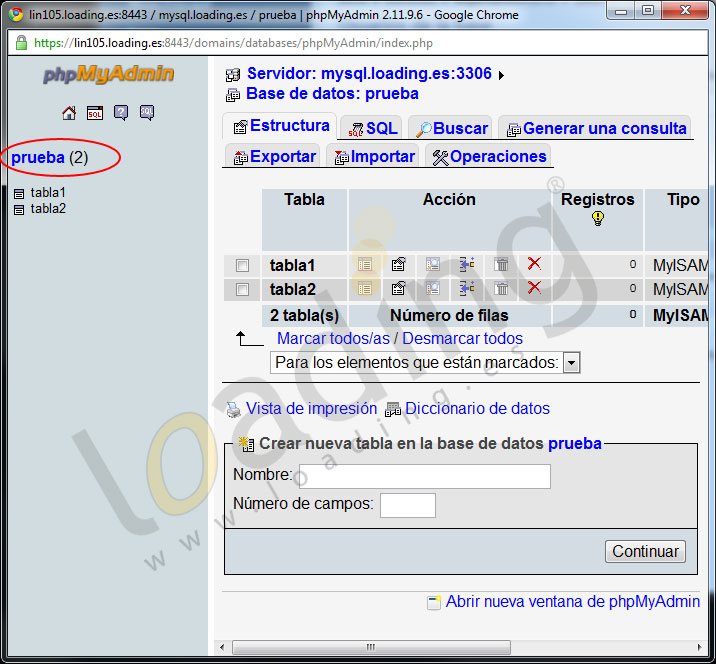Open 'Para los elementos que están marcados' dropdown
This screenshot has width=716, height=664.
[425, 363]
